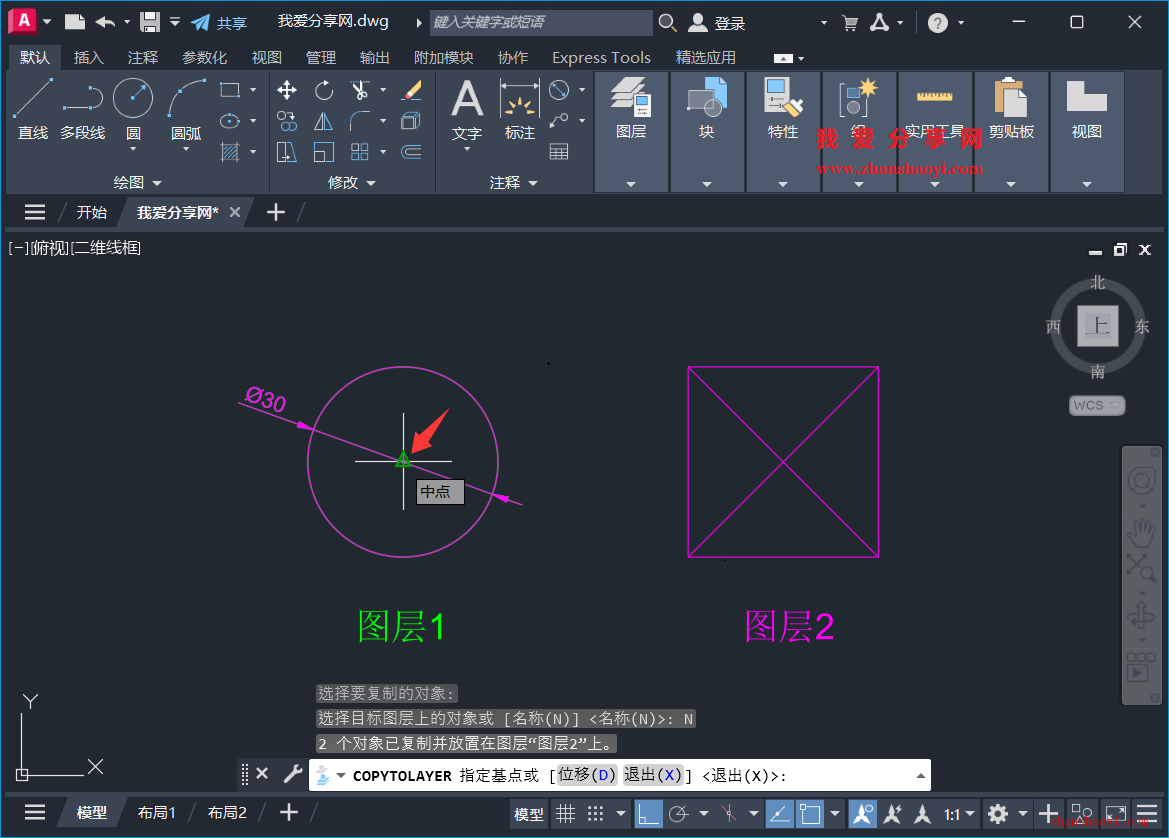Switch to the 布局1 layout tab

point(157,813)
